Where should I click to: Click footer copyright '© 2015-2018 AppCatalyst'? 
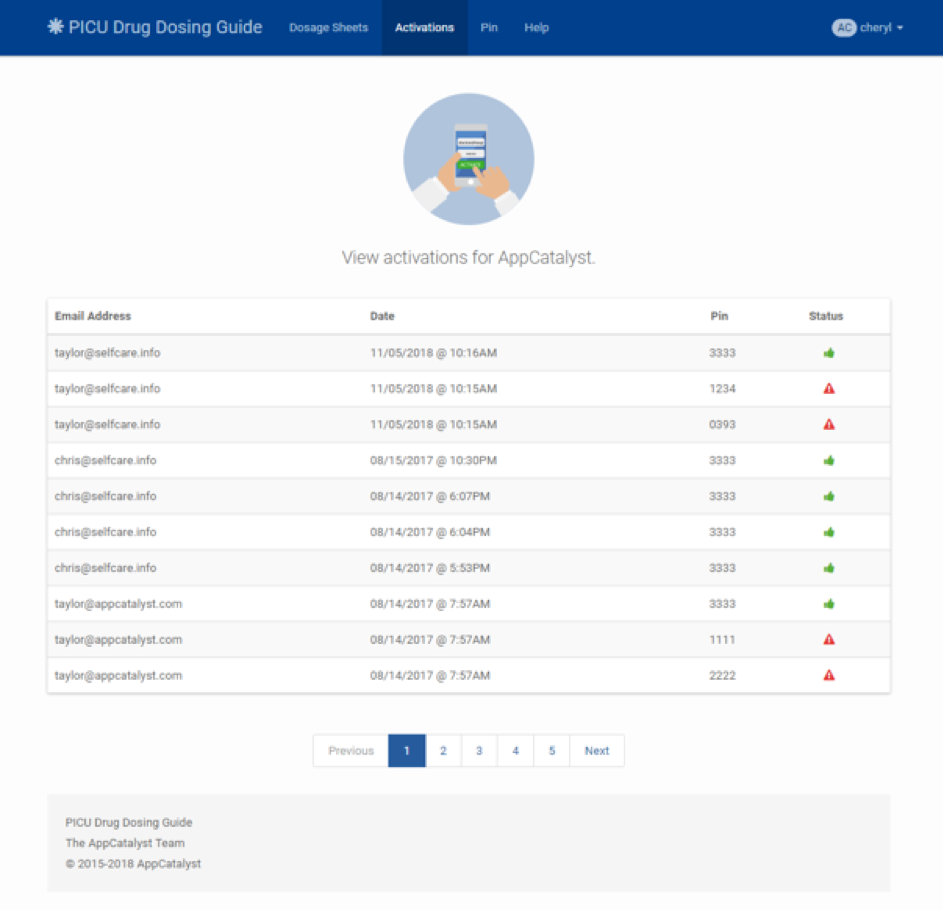(x=133, y=864)
